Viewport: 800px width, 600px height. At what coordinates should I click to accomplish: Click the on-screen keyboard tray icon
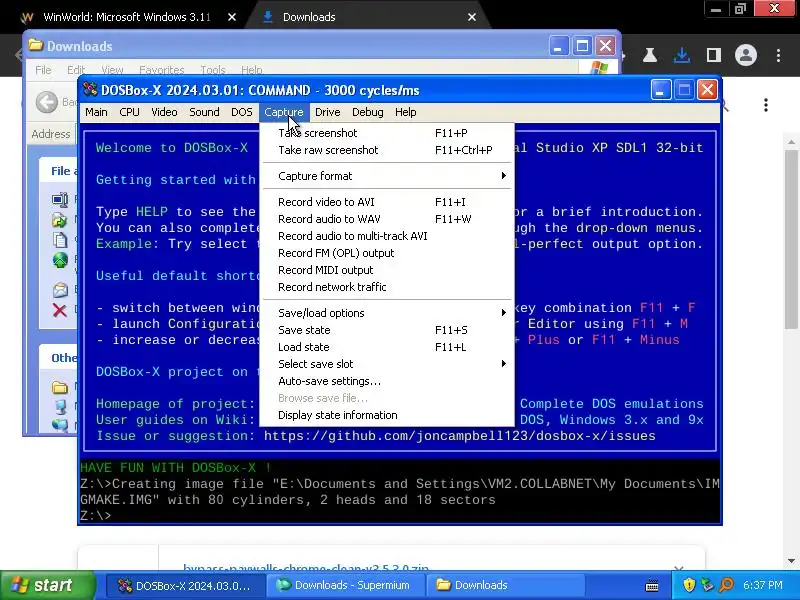pos(652,586)
